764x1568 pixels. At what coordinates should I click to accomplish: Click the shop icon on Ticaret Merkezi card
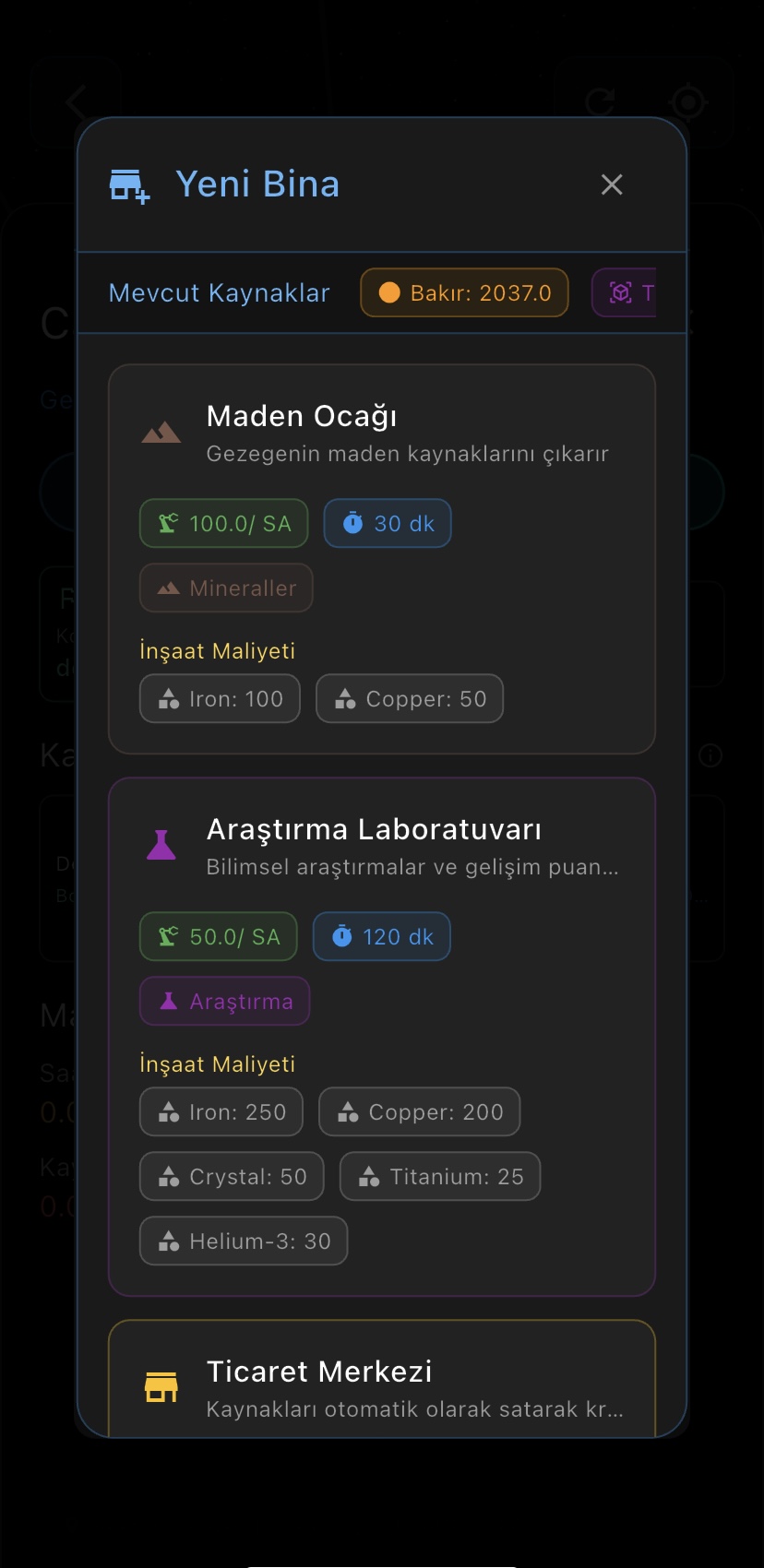[x=161, y=1384]
